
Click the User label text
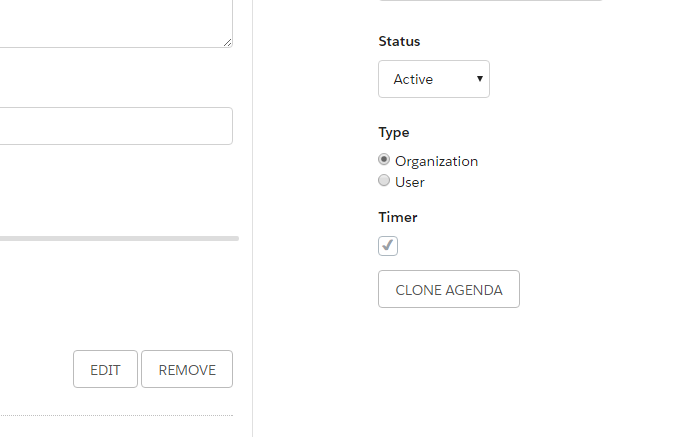(410, 182)
